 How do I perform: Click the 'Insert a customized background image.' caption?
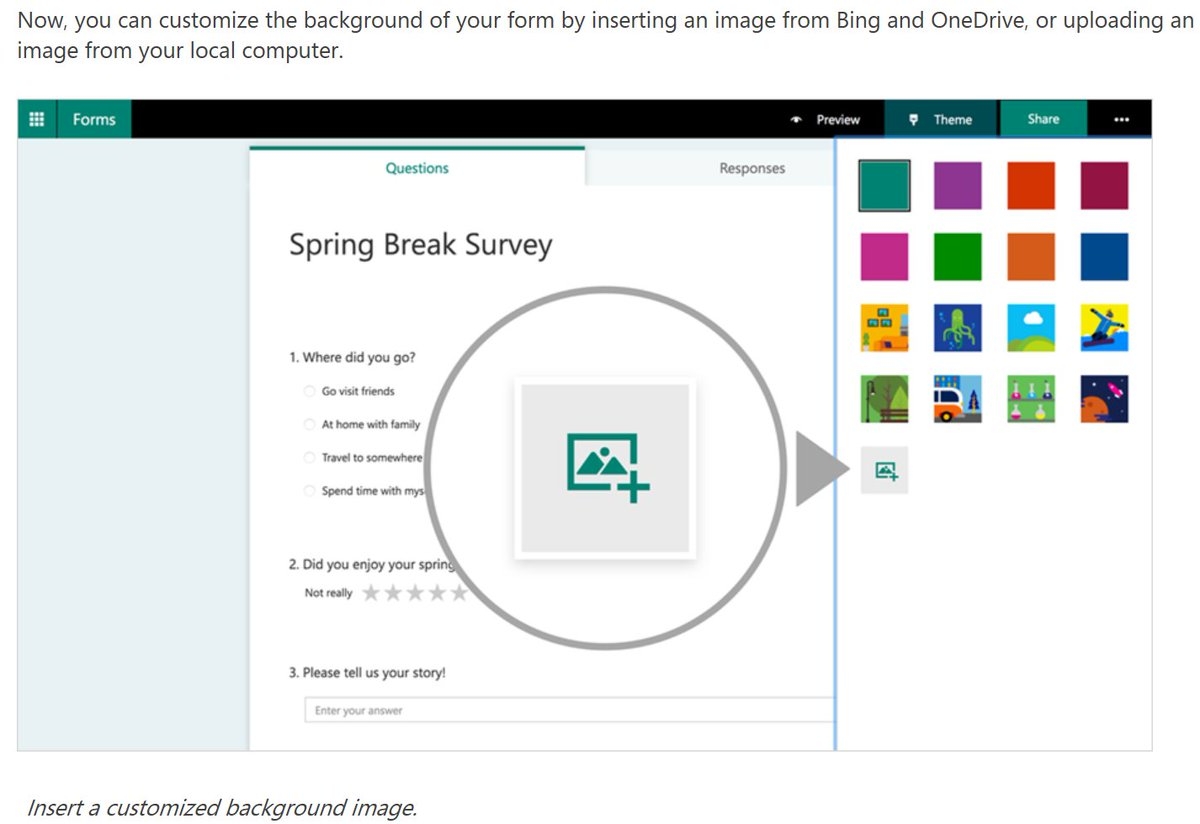[x=221, y=807]
